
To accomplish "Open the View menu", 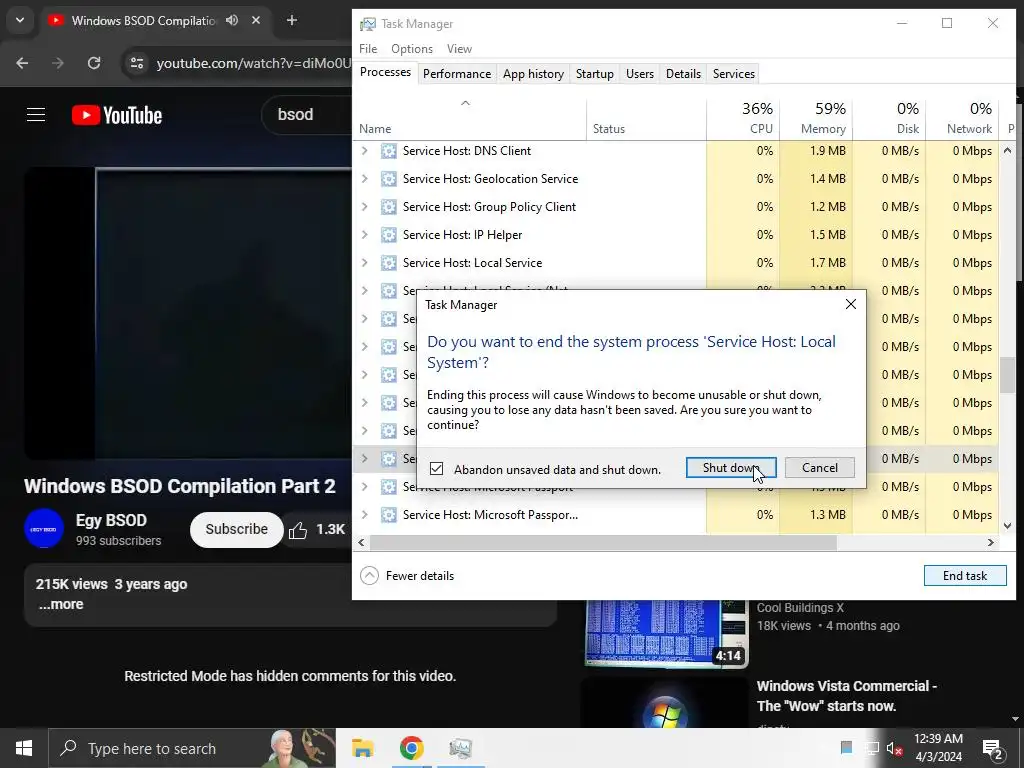I will point(459,49).
